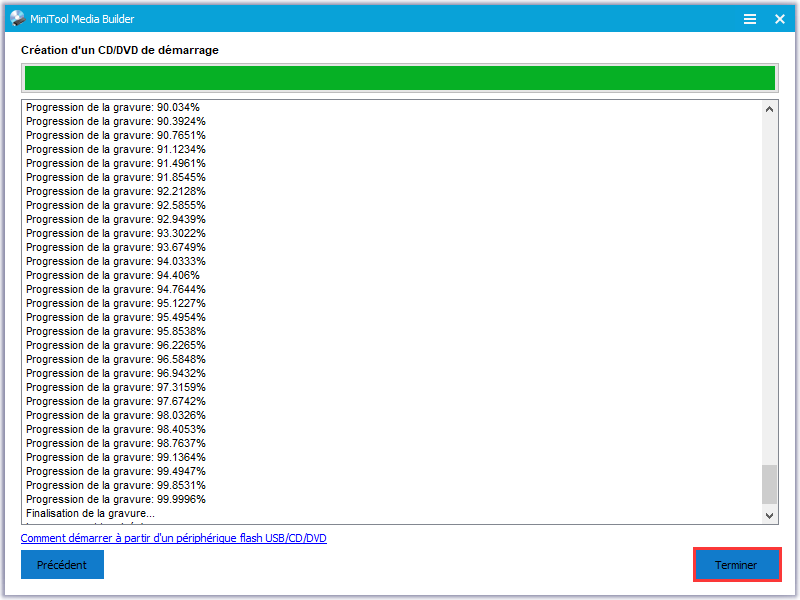
Task: Select the log line showing 99.1364%
Action: point(116,457)
